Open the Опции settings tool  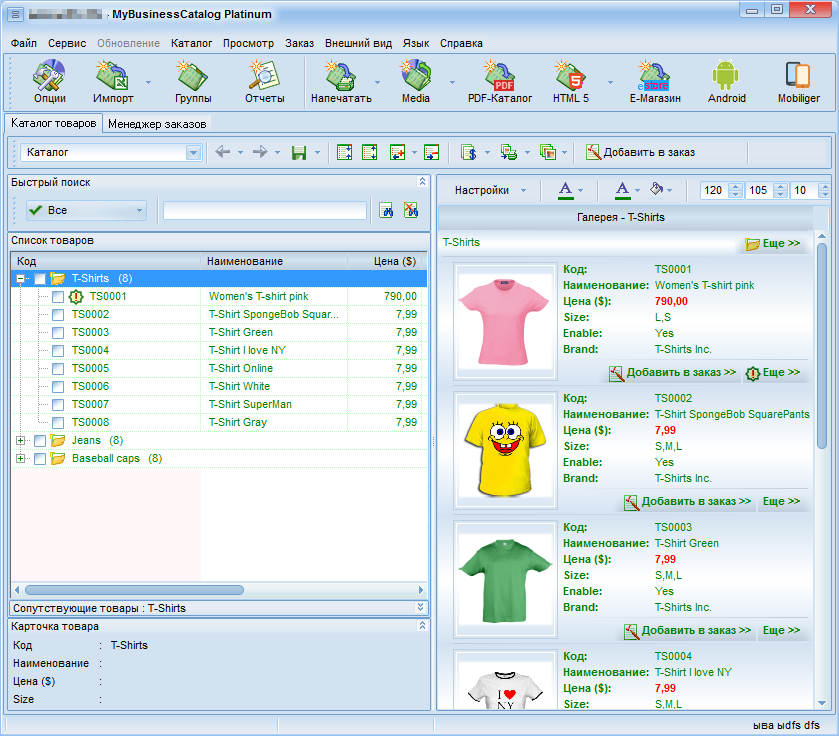[49, 81]
